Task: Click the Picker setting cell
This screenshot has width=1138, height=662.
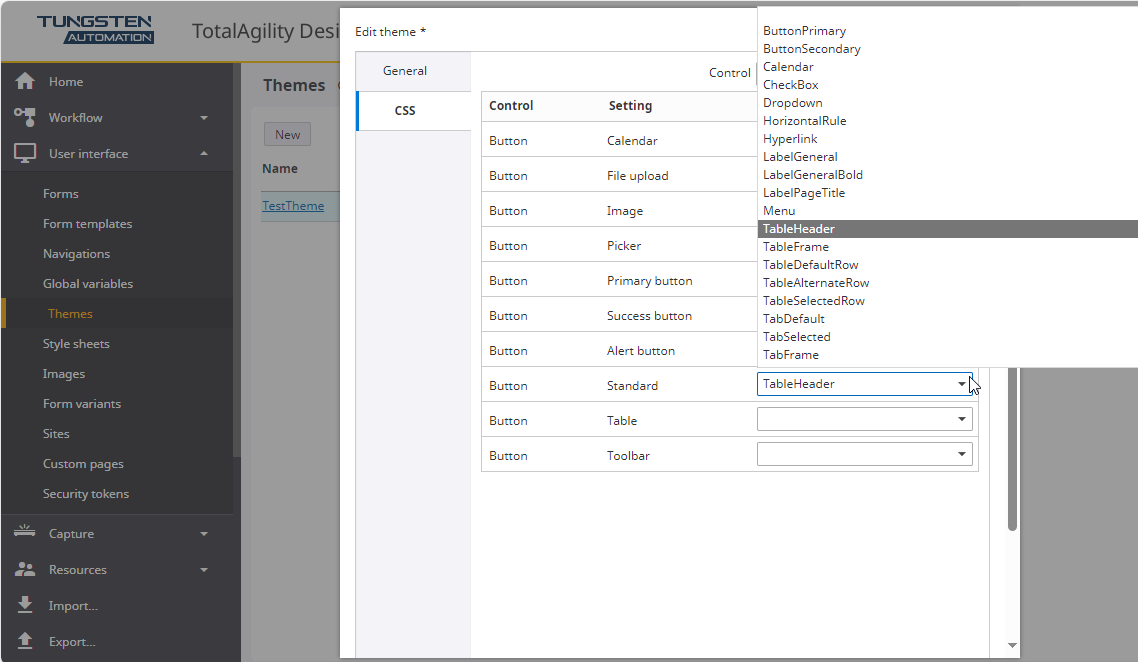Action: [x=624, y=246]
